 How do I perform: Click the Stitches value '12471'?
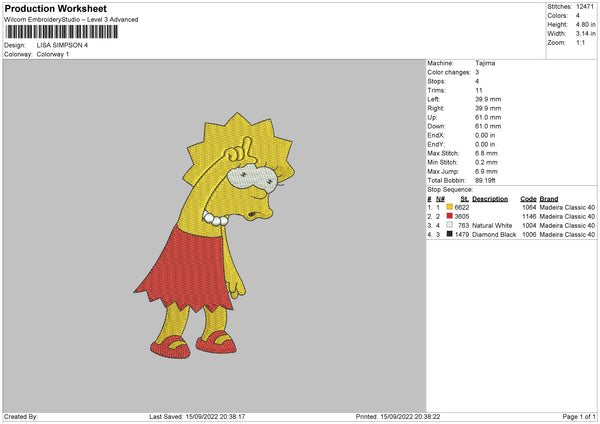point(585,7)
